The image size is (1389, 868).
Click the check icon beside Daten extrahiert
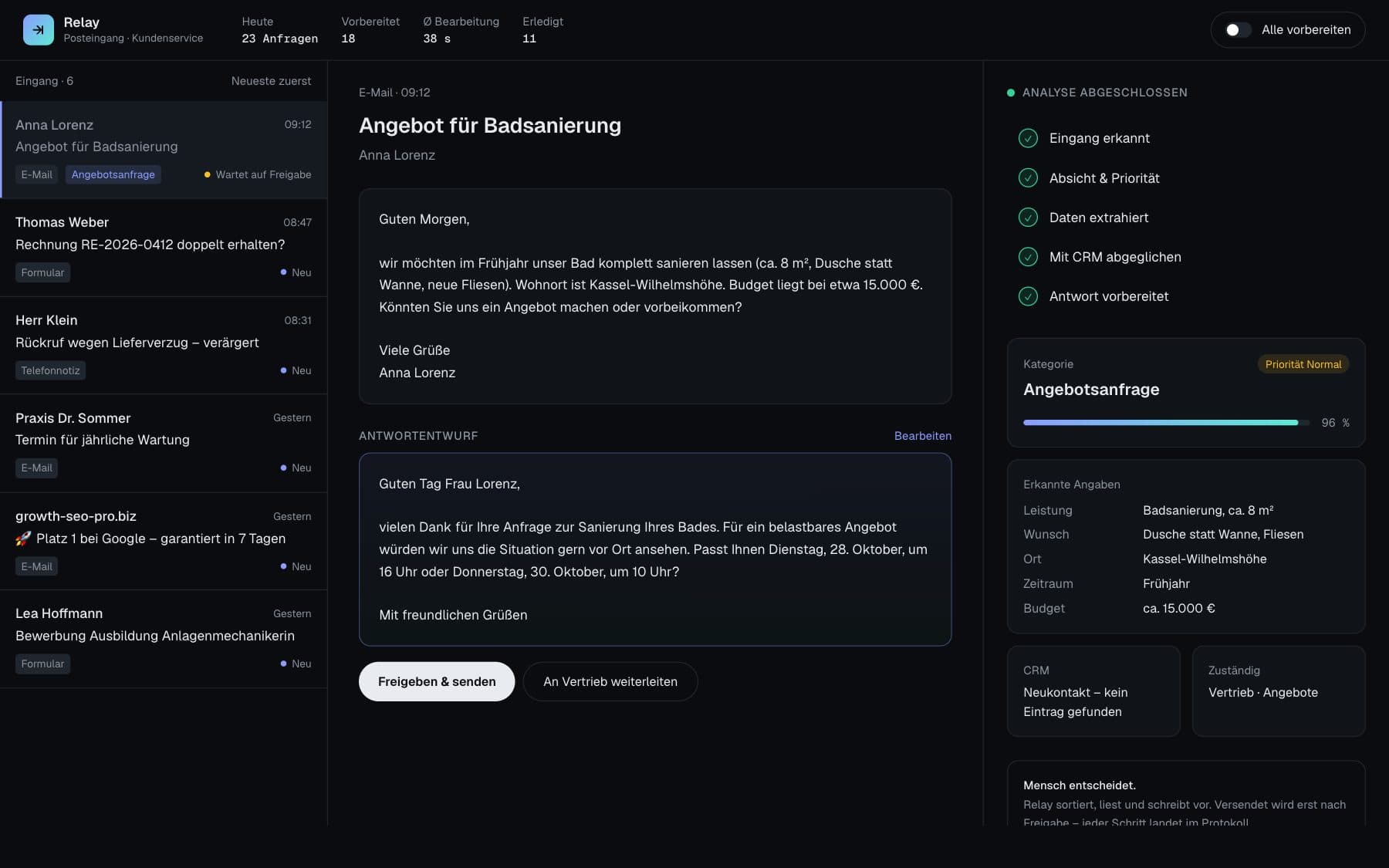point(1028,218)
